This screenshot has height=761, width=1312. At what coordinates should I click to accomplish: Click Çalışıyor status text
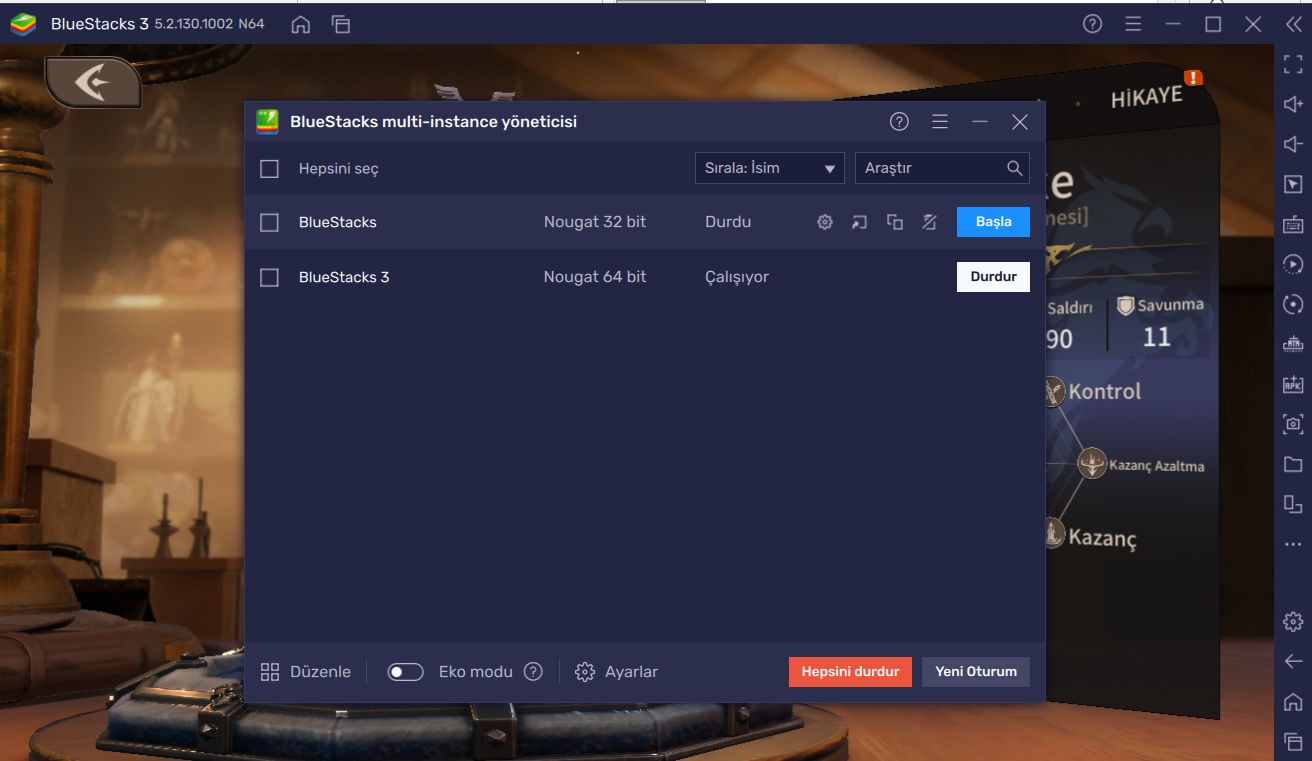[737, 277]
